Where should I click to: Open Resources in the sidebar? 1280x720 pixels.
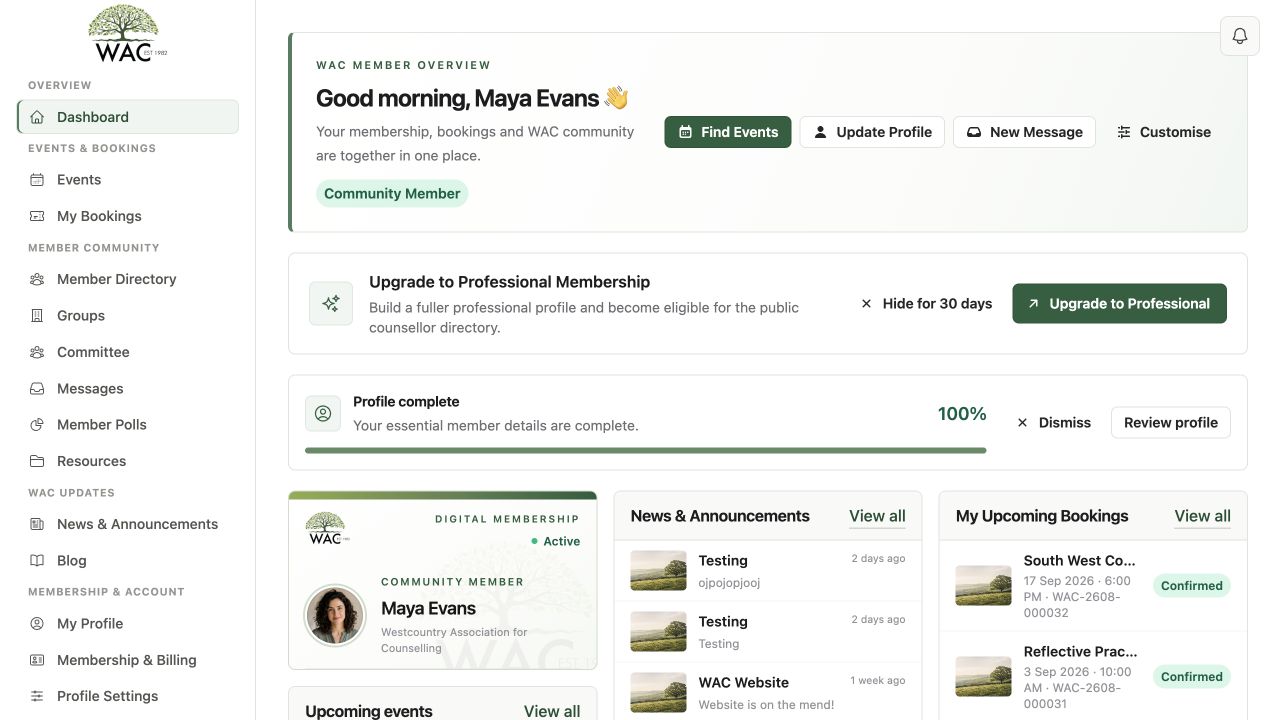(128, 461)
